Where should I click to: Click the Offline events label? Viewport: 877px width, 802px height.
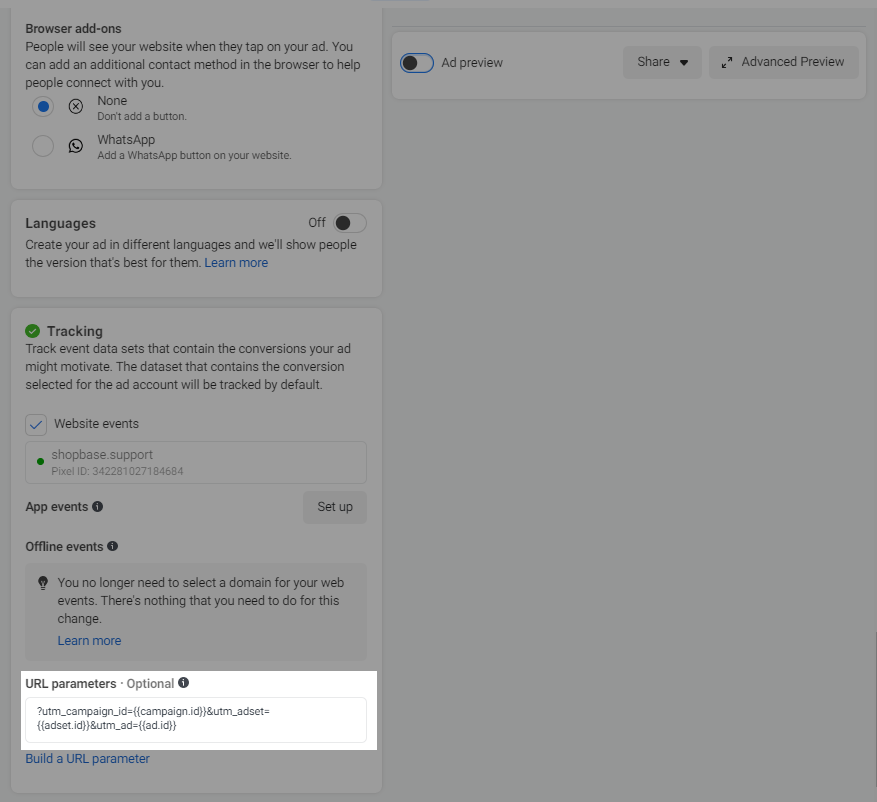pyautogui.click(x=64, y=546)
